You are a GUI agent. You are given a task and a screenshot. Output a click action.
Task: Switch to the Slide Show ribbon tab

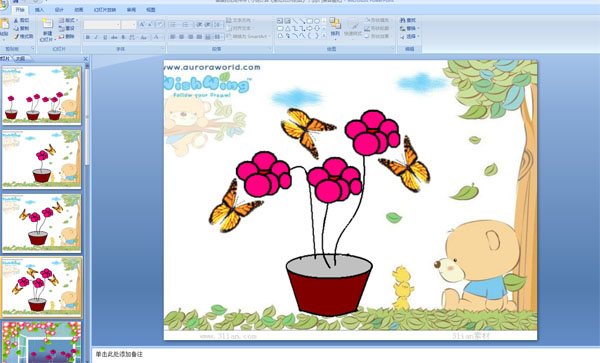click(x=105, y=10)
